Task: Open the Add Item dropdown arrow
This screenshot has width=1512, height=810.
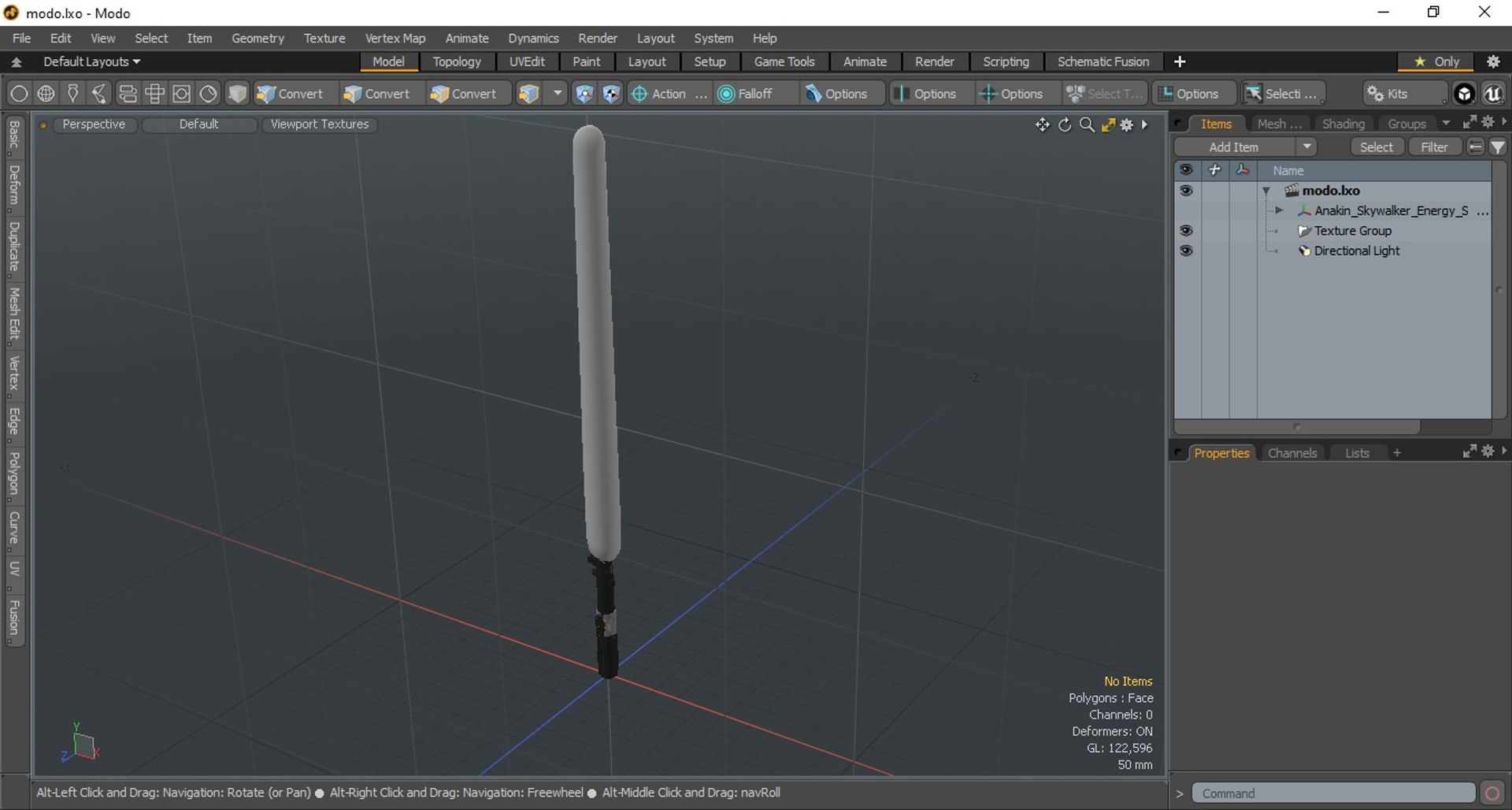Action: point(1306,147)
